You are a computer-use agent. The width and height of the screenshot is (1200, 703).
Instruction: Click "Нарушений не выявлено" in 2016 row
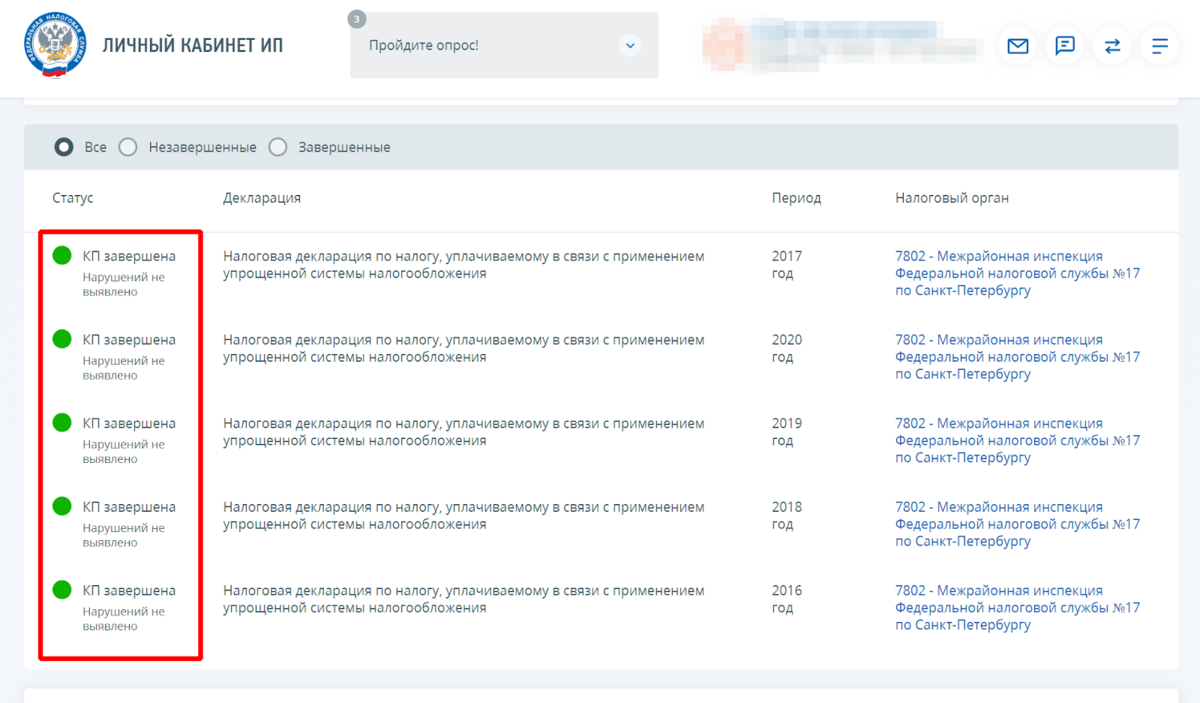pyautogui.click(x=124, y=618)
